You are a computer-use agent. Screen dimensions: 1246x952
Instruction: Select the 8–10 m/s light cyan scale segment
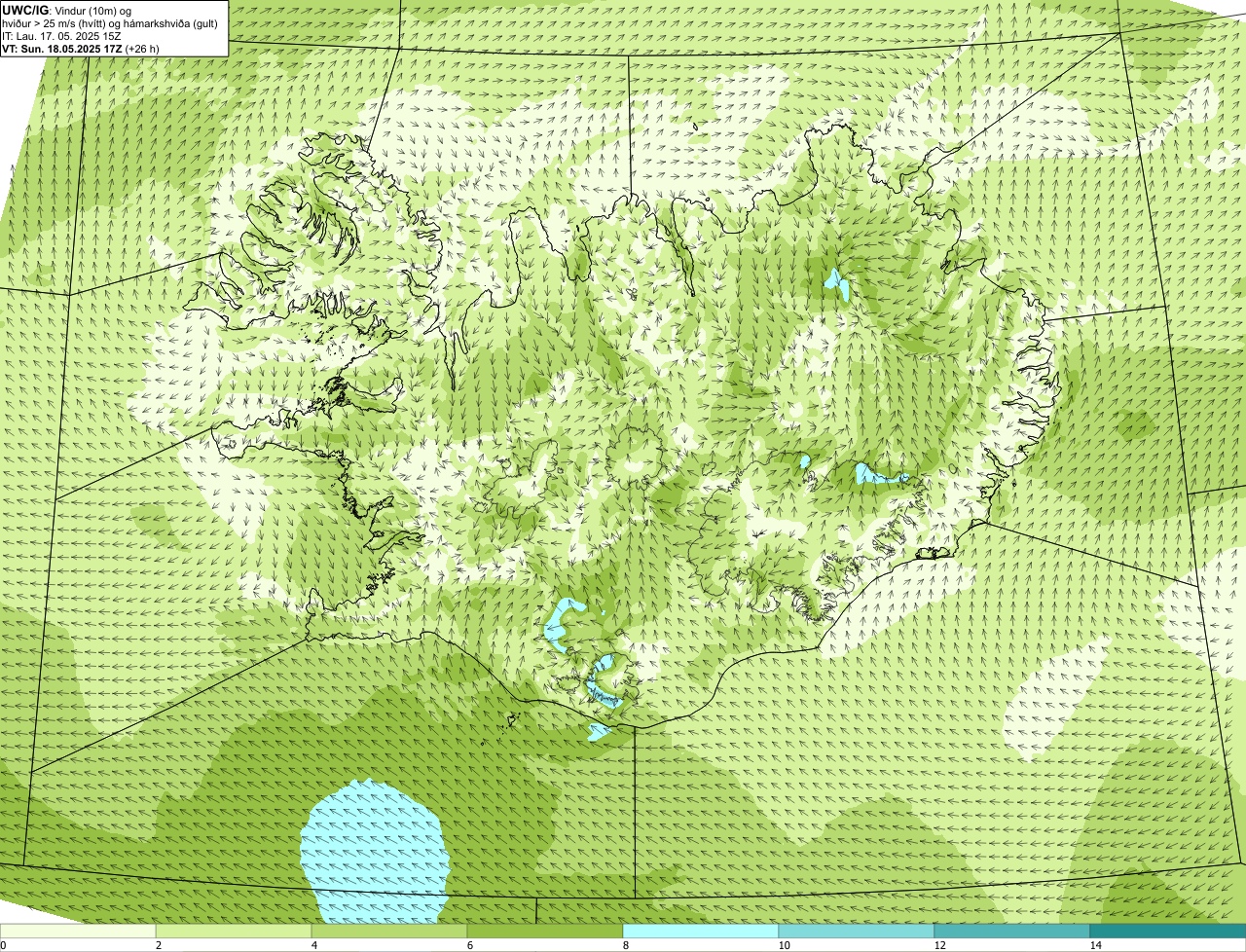[x=701, y=931]
